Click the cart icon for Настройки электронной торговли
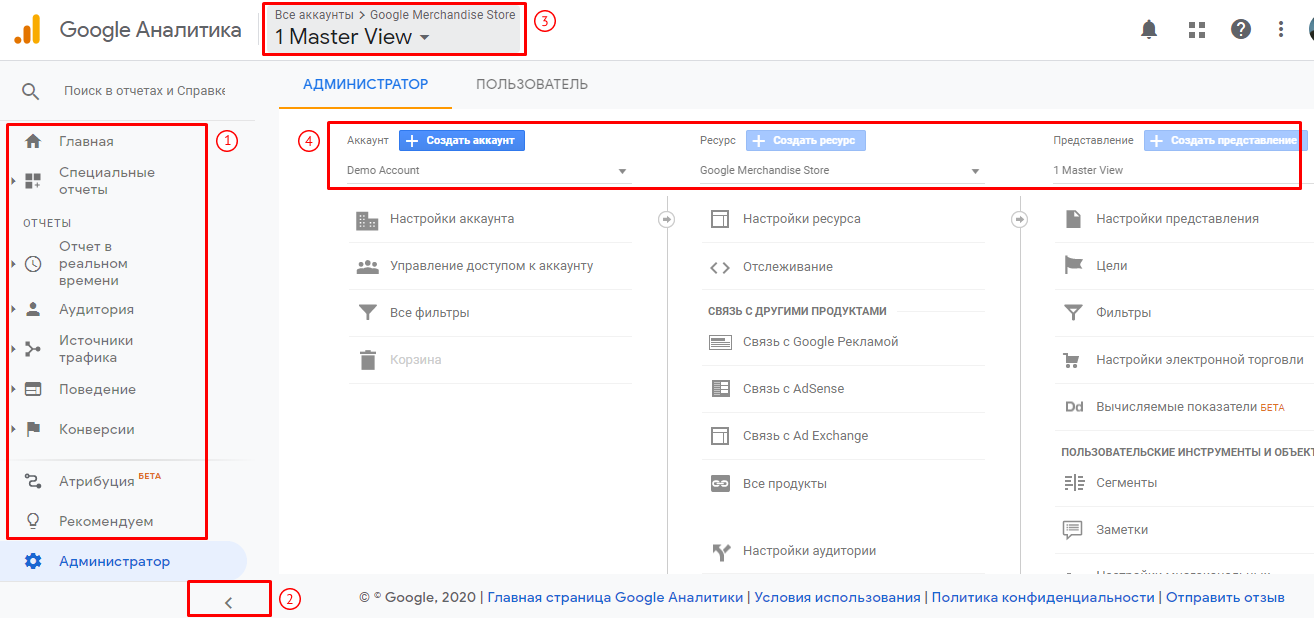1314x618 pixels. (1073, 360)
